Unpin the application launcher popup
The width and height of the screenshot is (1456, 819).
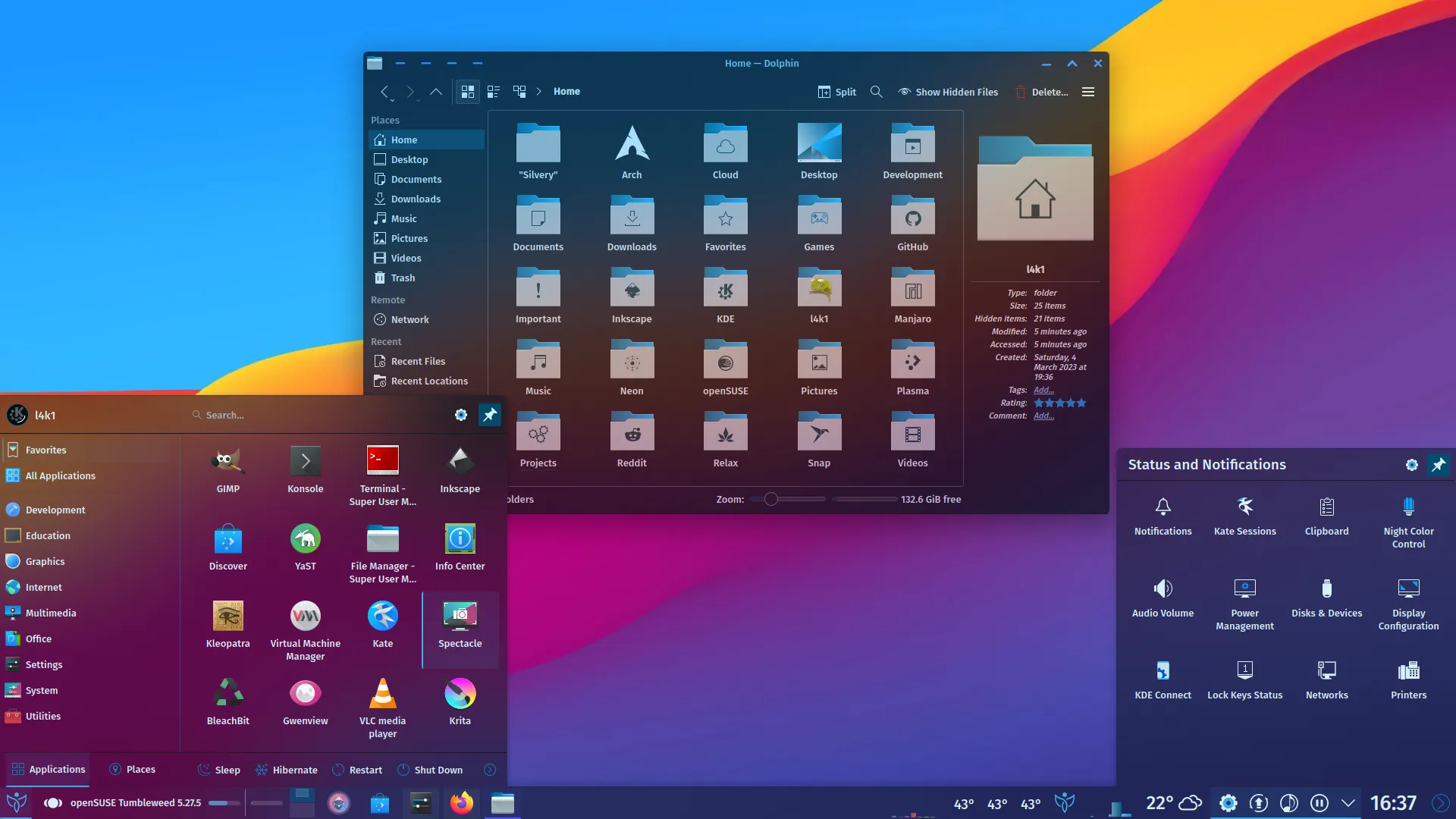coord(490,415)
